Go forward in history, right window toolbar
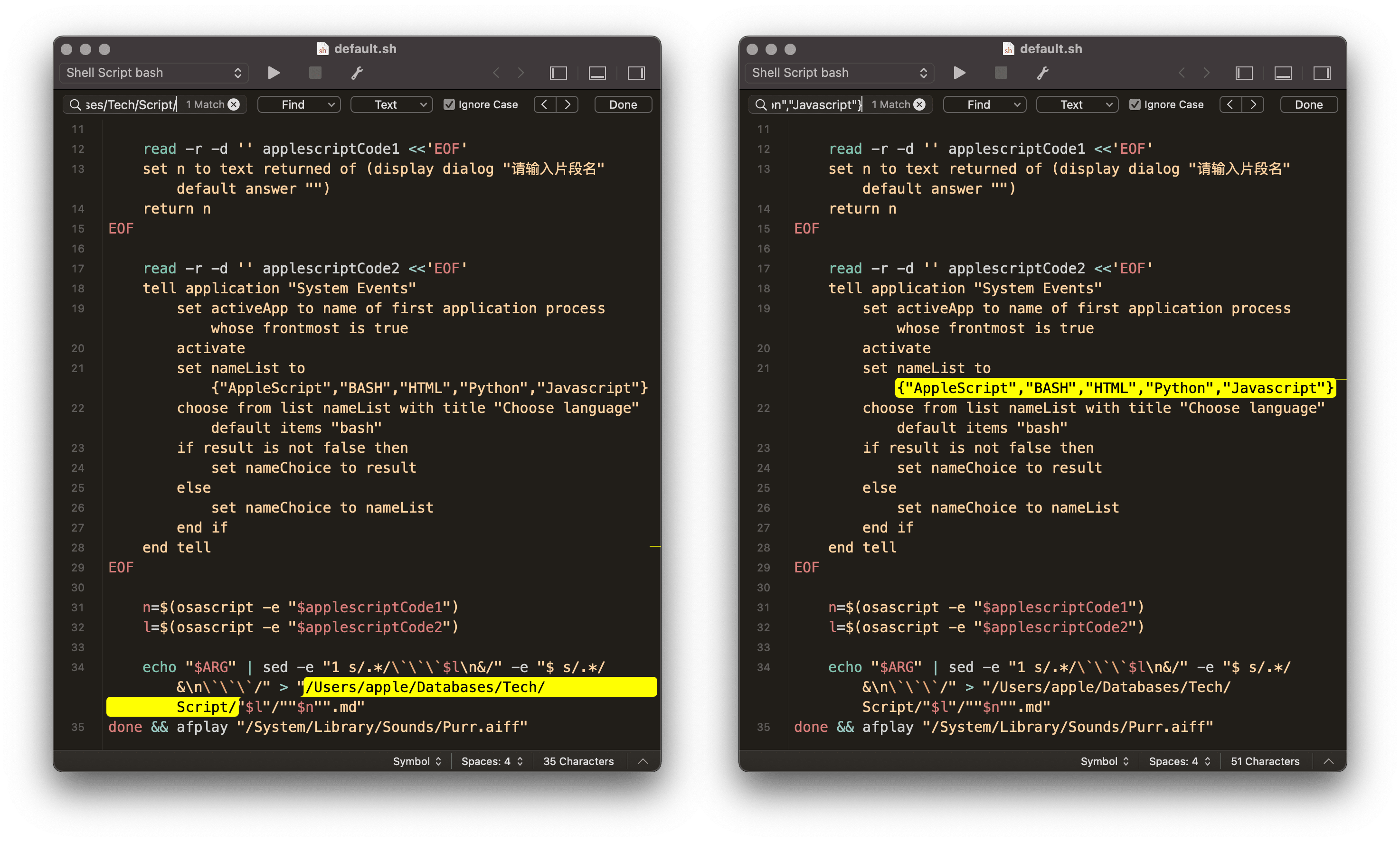The image size is (1400, 842). tap(1206, 73)
